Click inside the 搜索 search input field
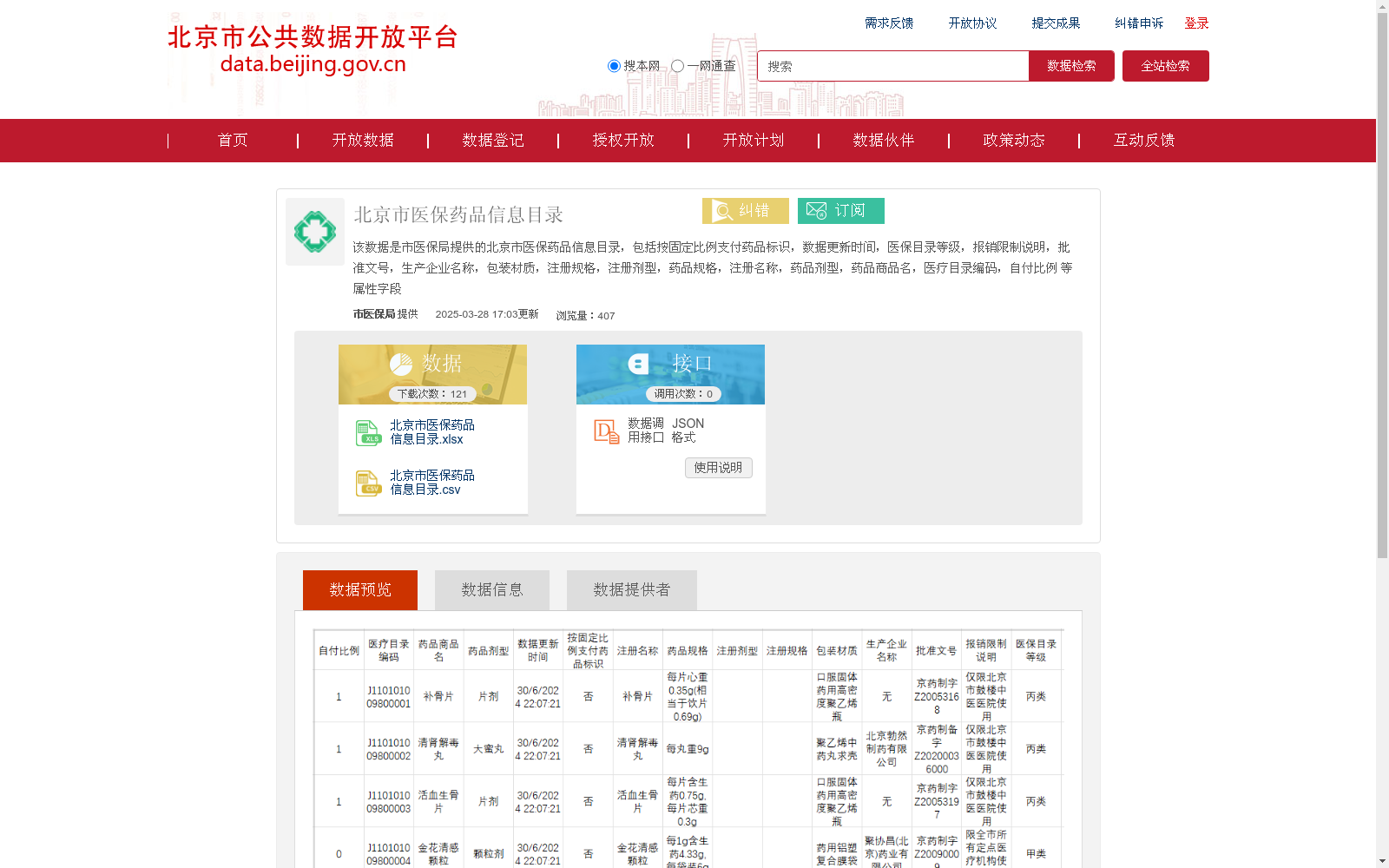The width and height of the screenshot is (1389, 868). (892, 66)
